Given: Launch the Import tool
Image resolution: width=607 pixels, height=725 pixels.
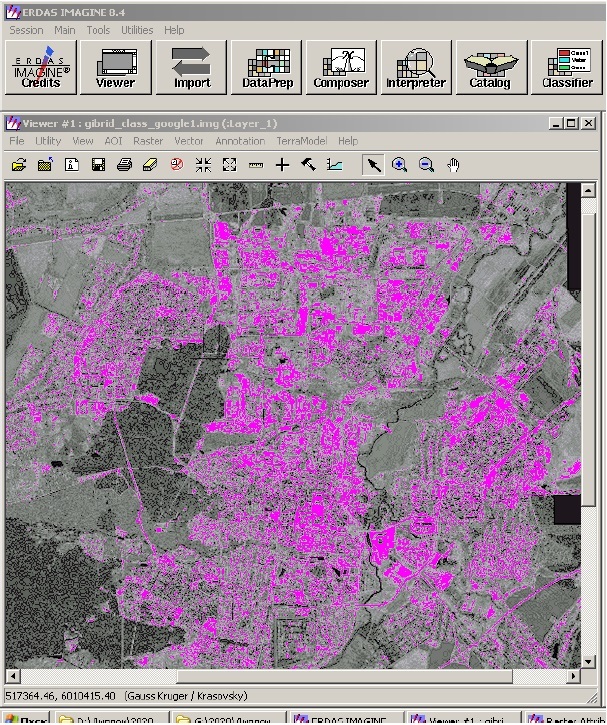Looking at the screenshot, I should [x=192, y=68].
